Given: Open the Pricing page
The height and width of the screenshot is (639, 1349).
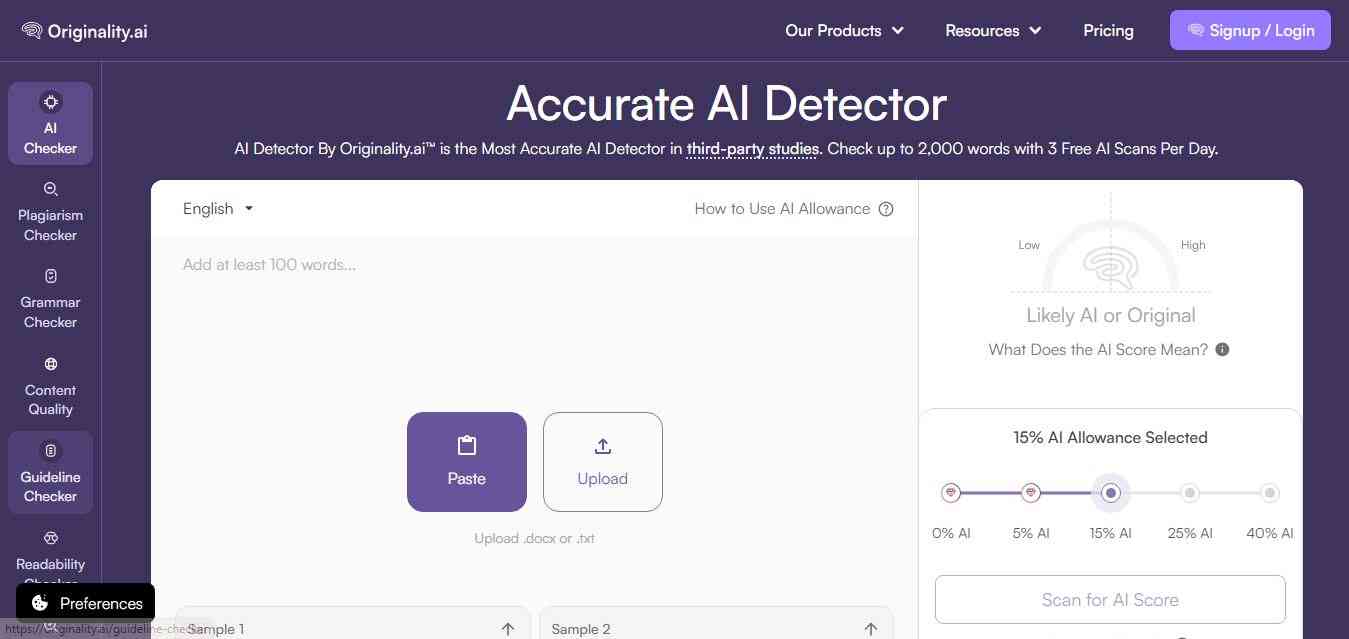Looking at the screenshot, I should [1108, 31].
